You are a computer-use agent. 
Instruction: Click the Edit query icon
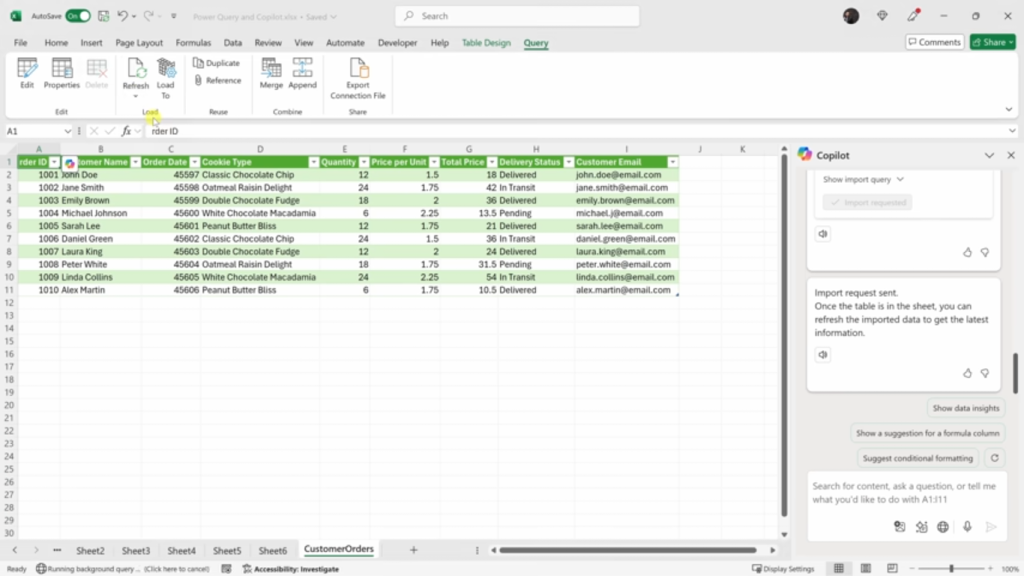27,73
